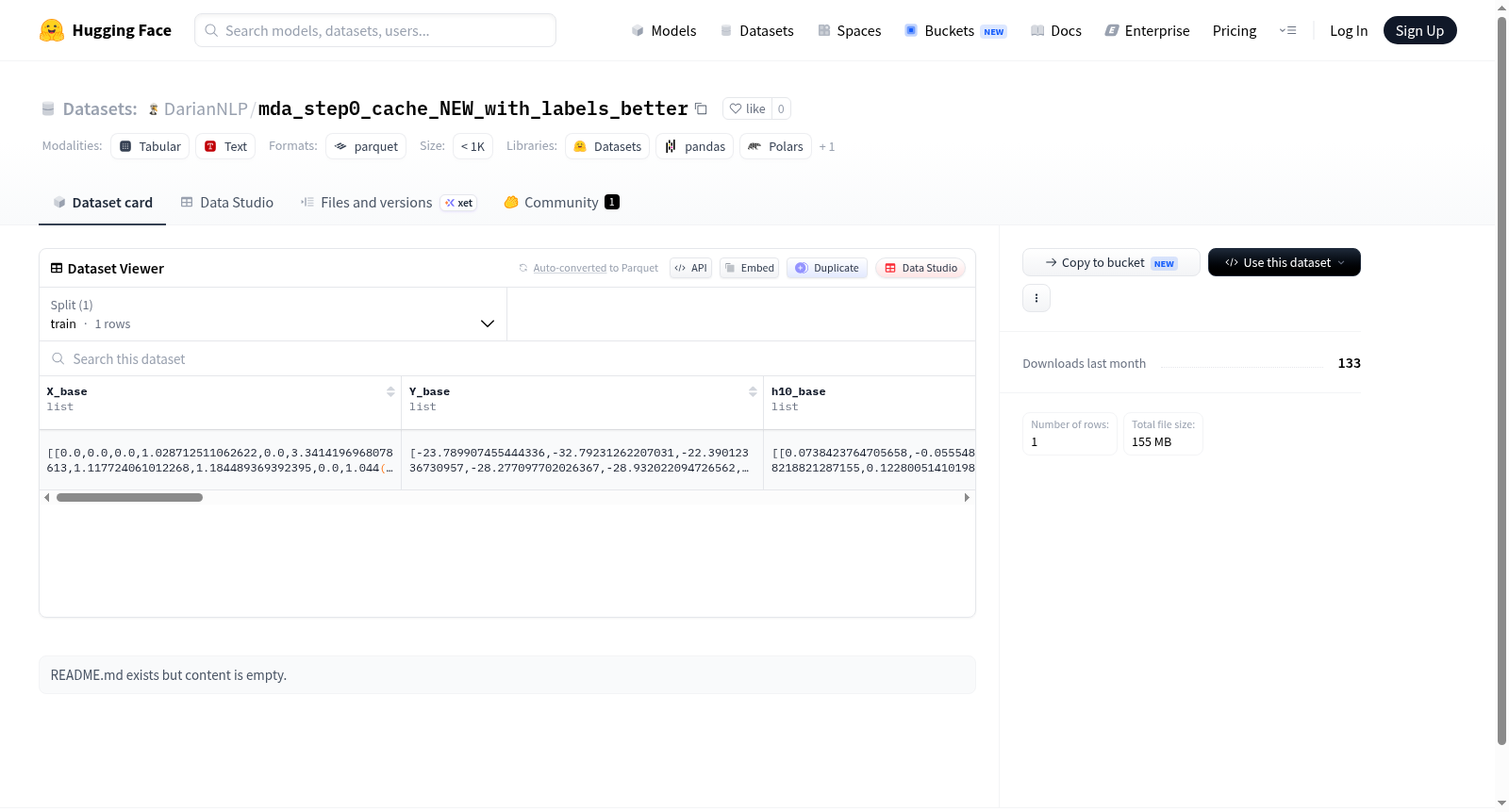Open the DarianNLP author link
Viewport: 1509px width, 812px height.
pos(206,108)
